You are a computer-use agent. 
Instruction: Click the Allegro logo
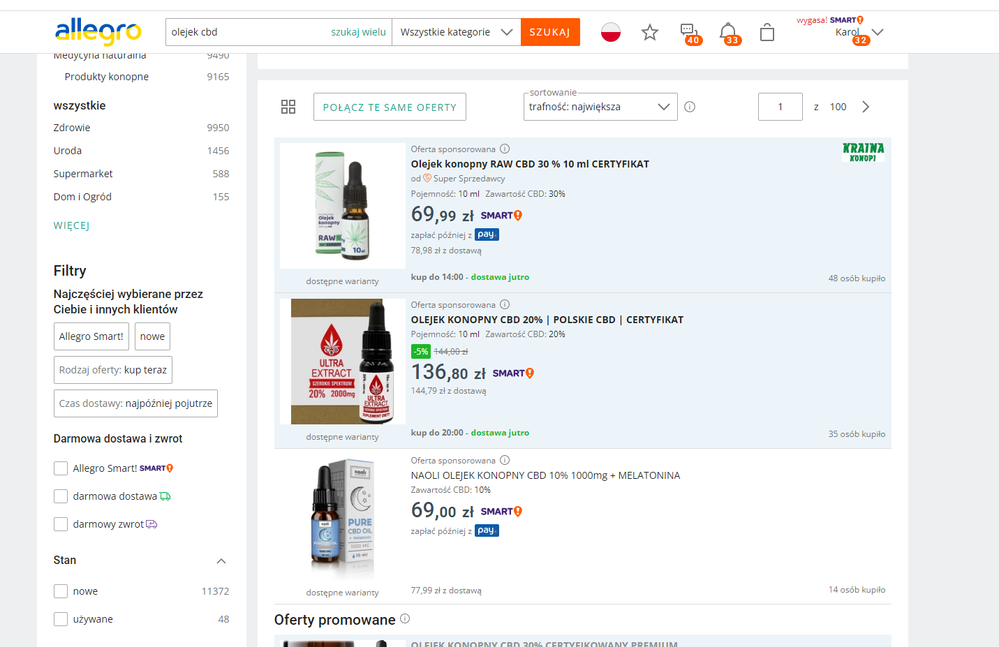point(98,32)
